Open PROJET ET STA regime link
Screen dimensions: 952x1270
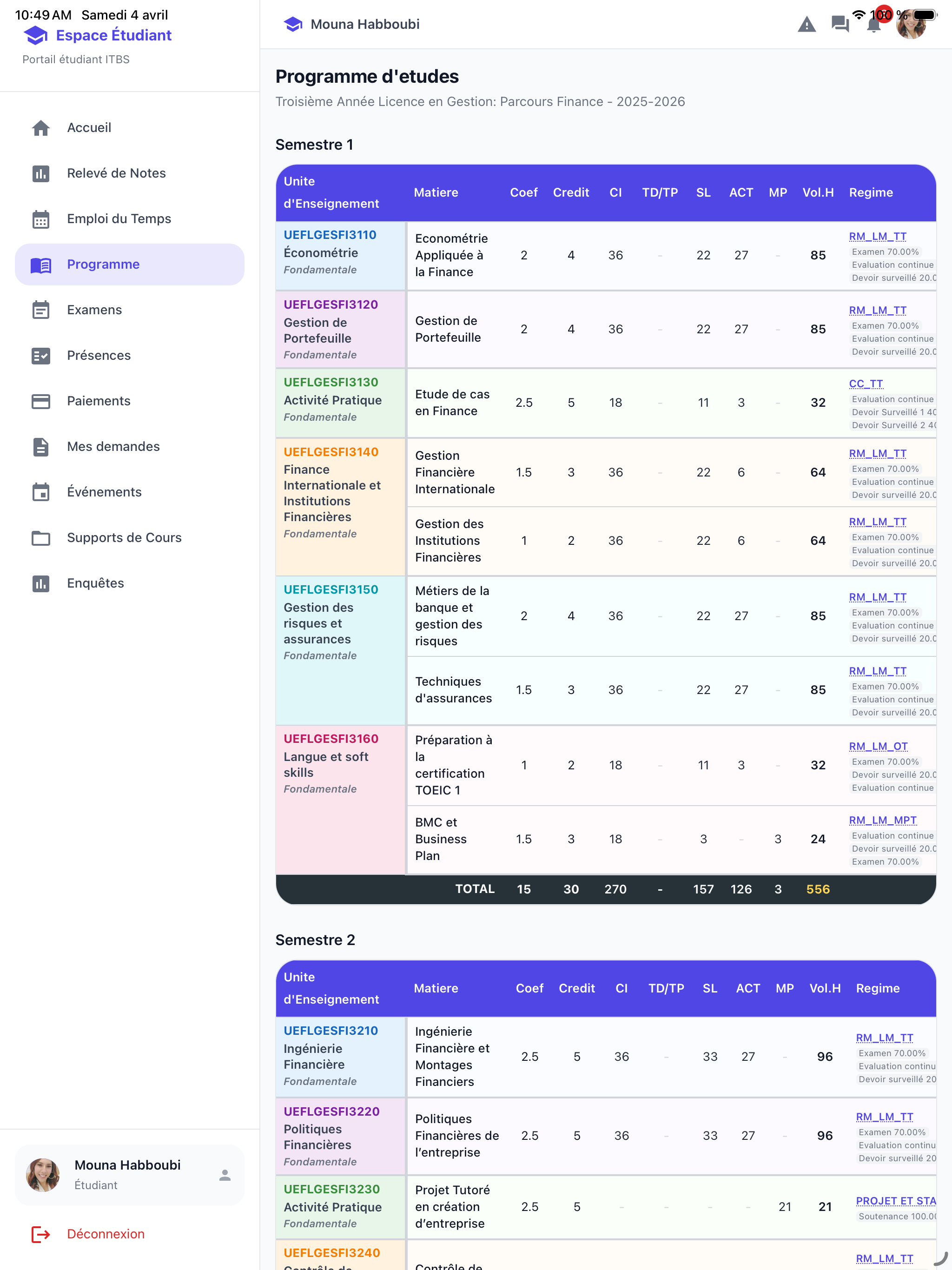pyautogui.click(x=896, y=1201)
